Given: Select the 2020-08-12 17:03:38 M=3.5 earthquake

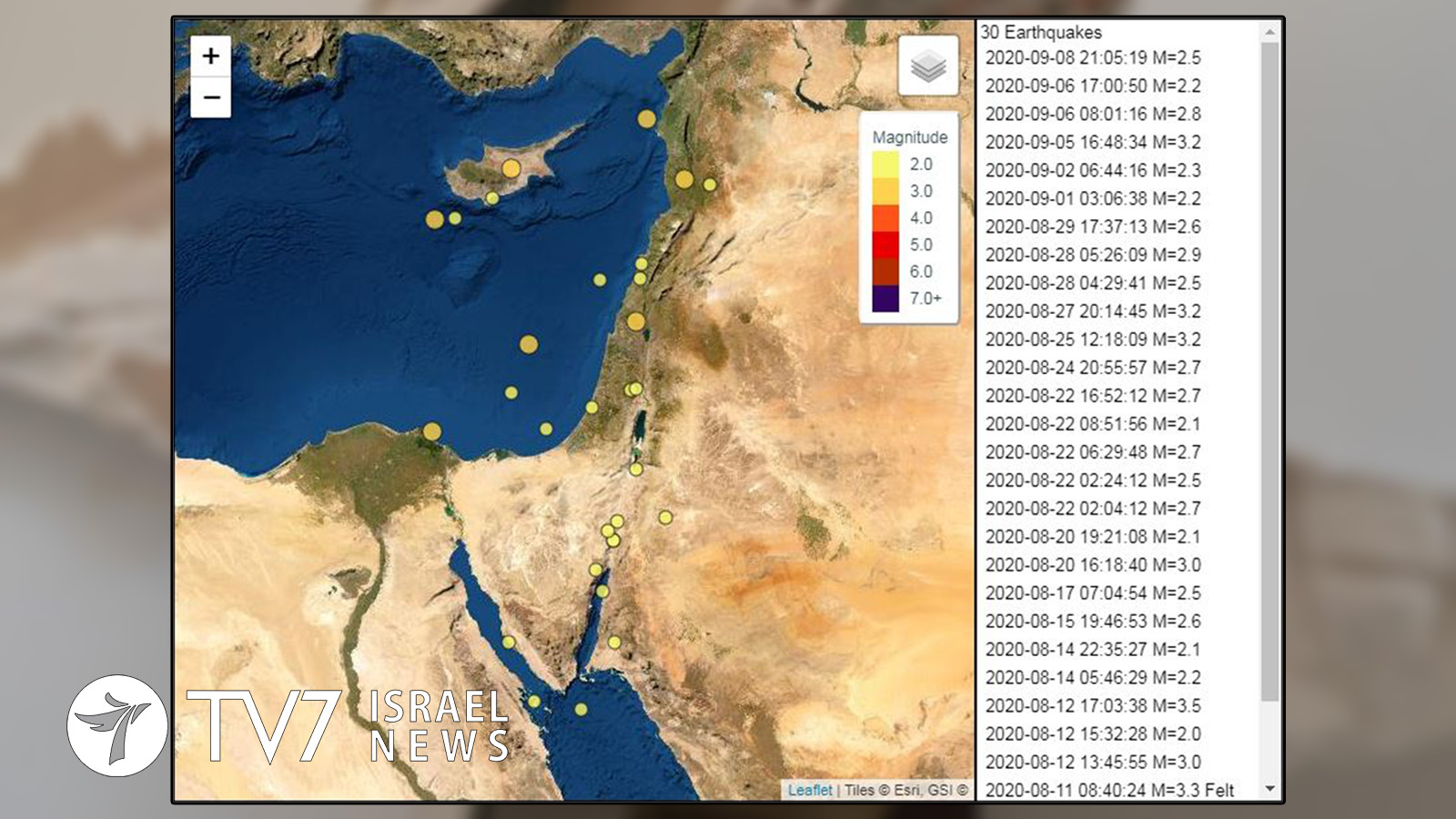Looking at the screenshot, I should [1092, 705].
